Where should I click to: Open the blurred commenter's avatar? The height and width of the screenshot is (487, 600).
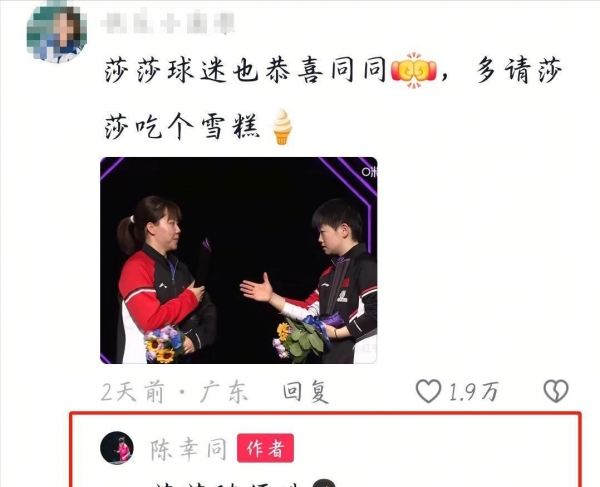coord(57,32)
